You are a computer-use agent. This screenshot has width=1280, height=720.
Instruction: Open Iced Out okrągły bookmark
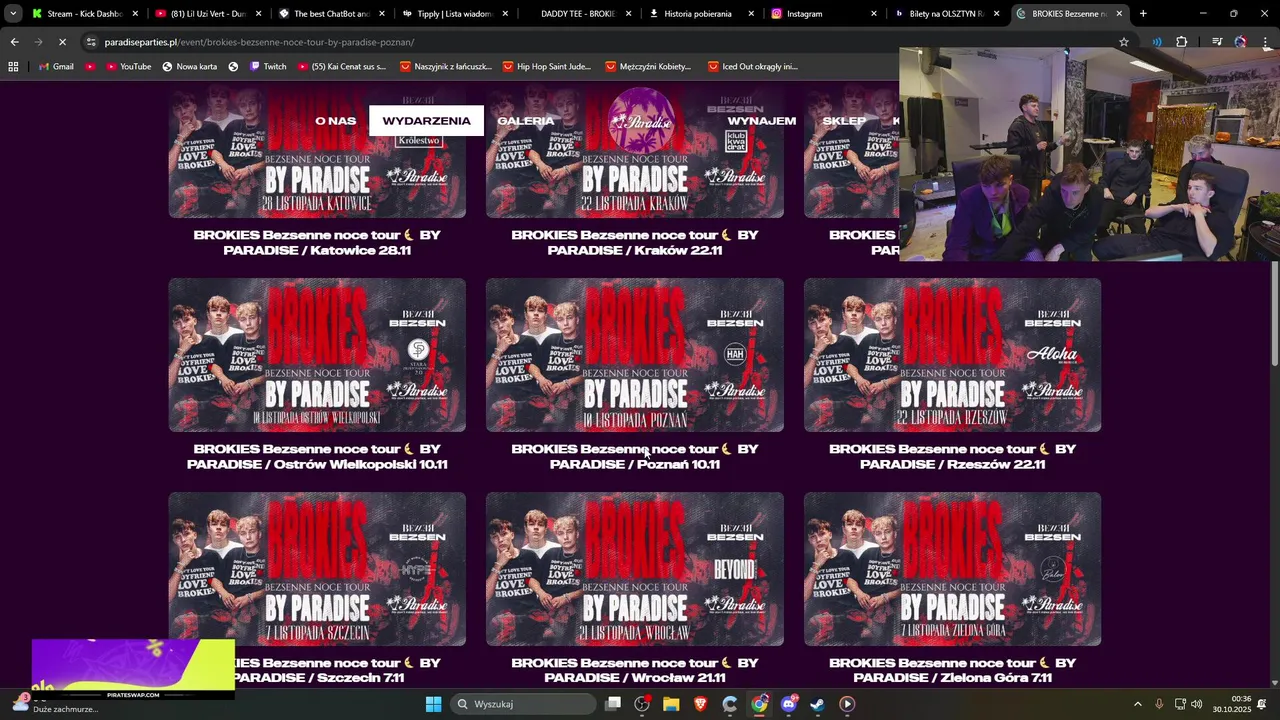click(x=752, y=66)
